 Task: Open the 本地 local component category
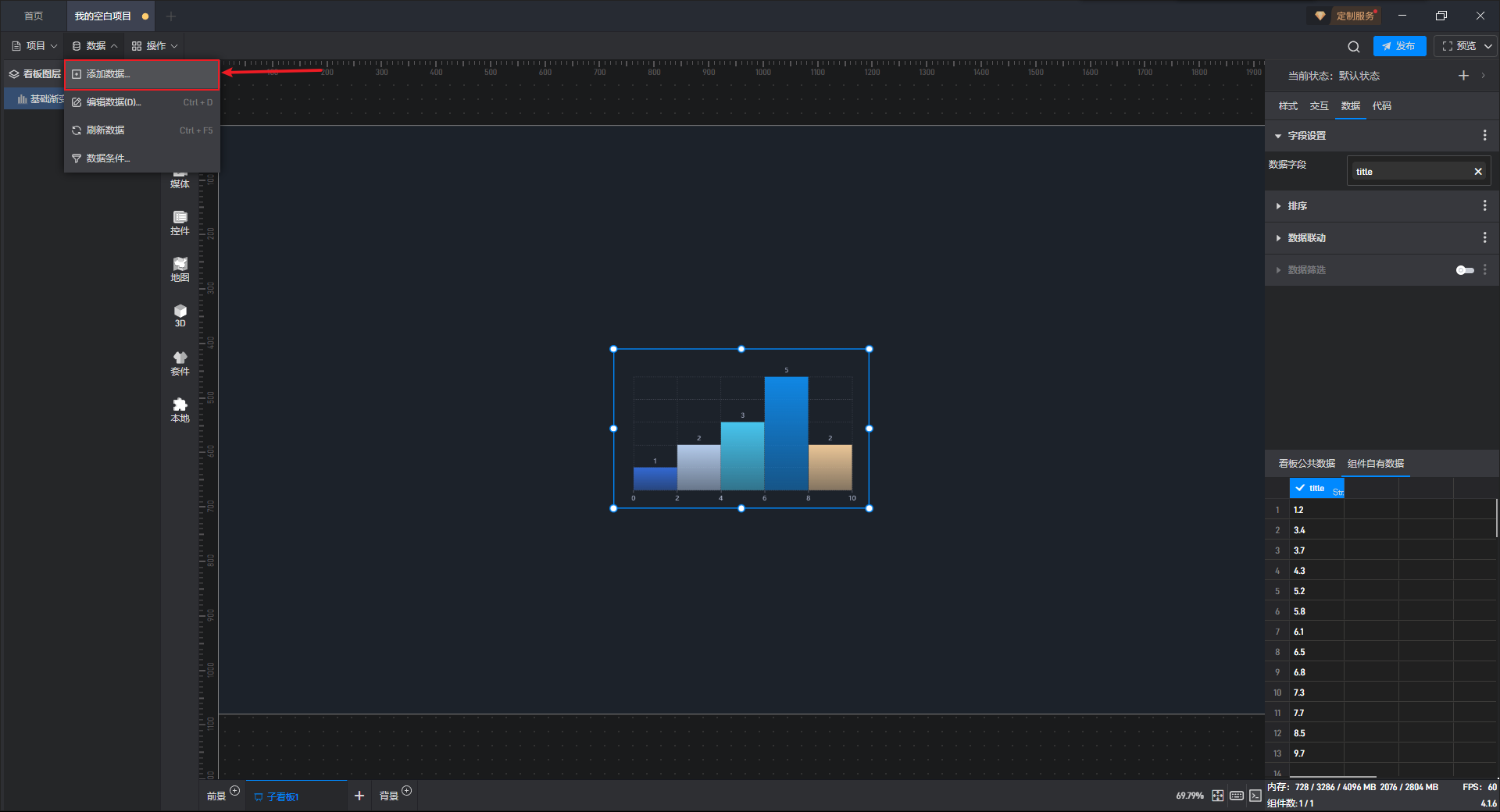click(x=180, y=411)
